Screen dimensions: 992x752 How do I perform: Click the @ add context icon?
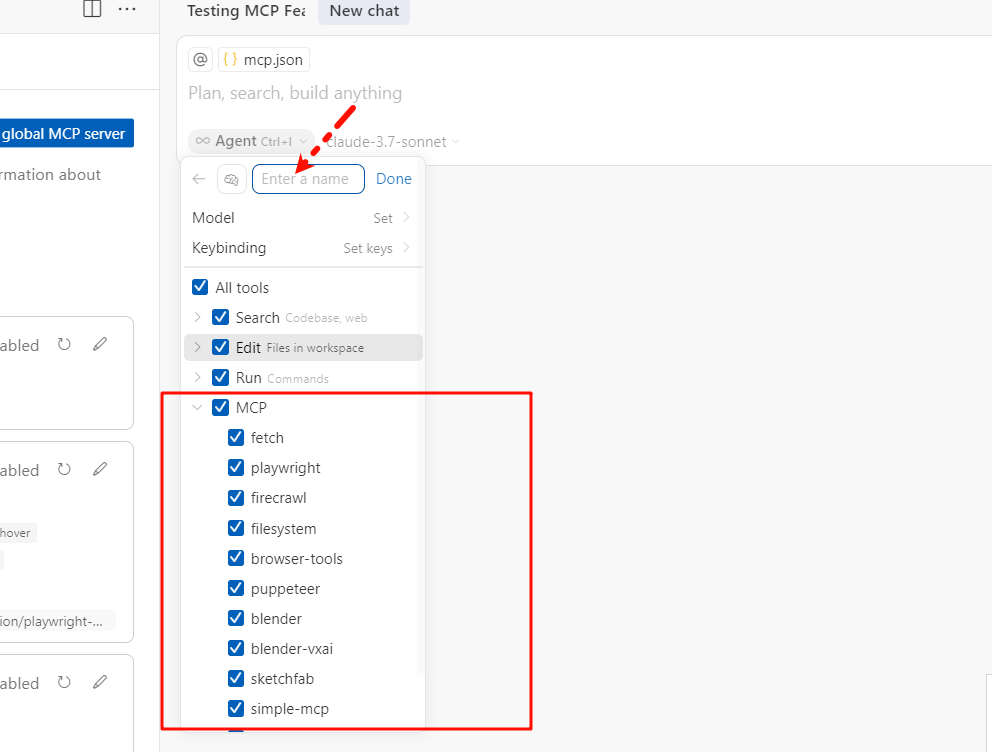point(200,59)
